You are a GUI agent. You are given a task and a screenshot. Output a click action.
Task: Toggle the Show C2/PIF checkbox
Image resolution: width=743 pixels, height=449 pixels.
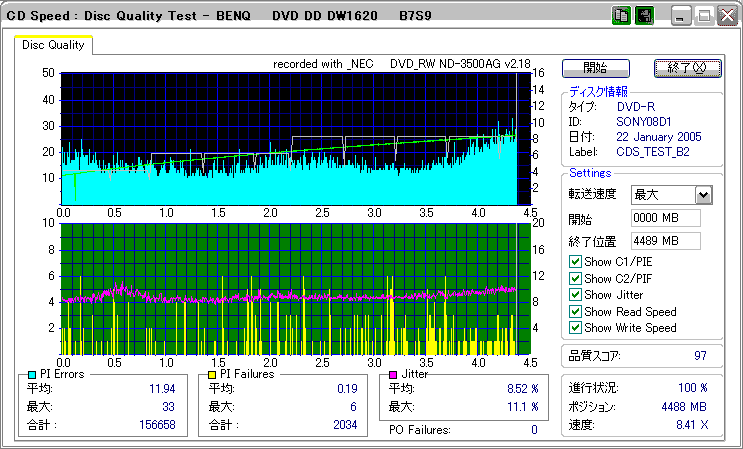tap(575, 278)
